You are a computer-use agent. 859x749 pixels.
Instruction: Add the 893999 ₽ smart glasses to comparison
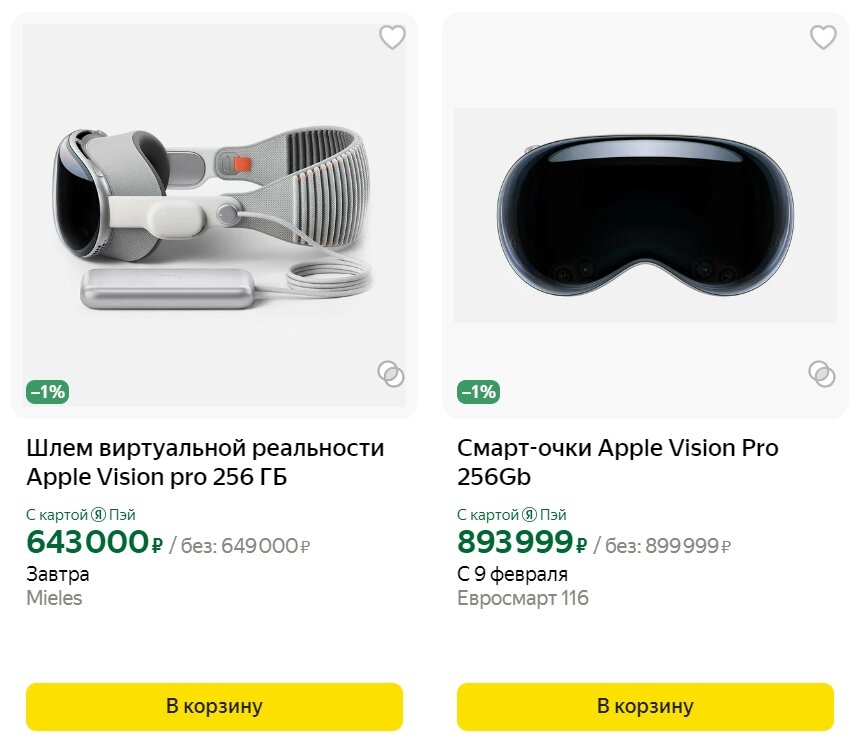coord(822,374)
